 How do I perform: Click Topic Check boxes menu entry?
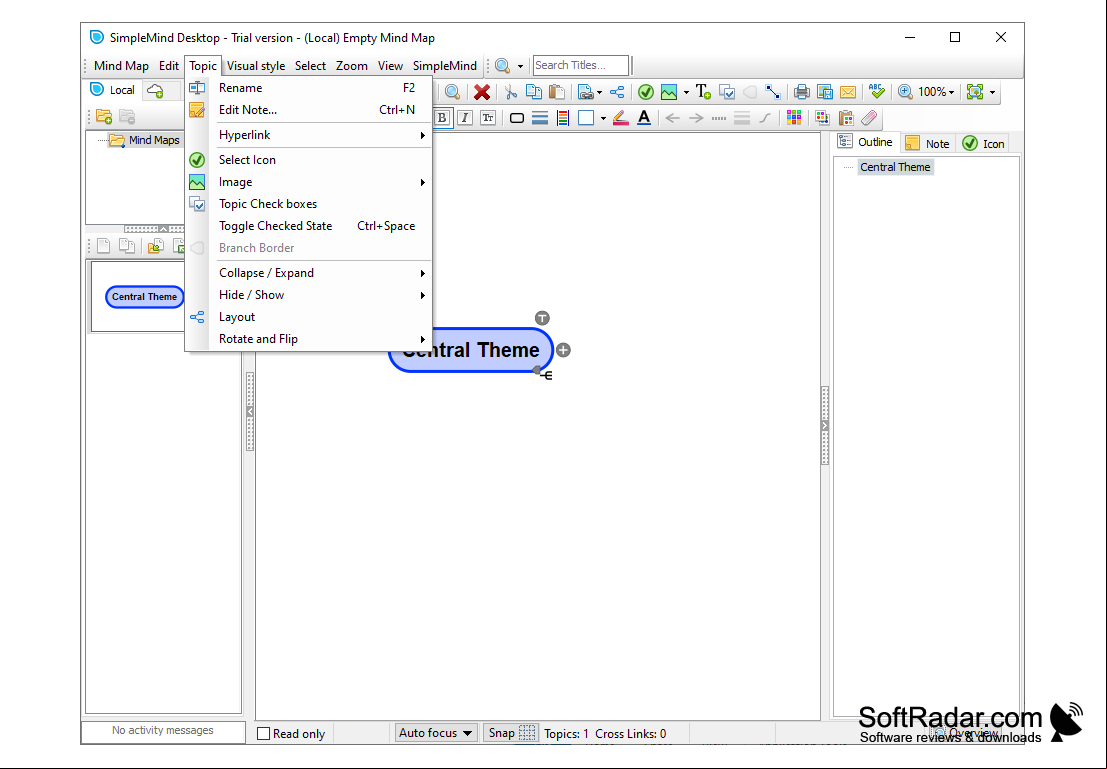coord(308,204)
